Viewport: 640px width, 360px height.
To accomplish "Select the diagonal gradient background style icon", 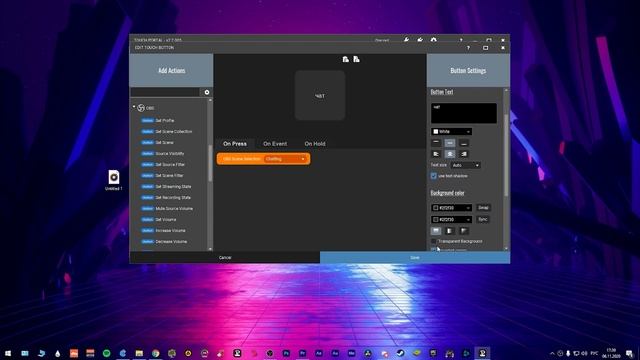I will click(464, 231).
